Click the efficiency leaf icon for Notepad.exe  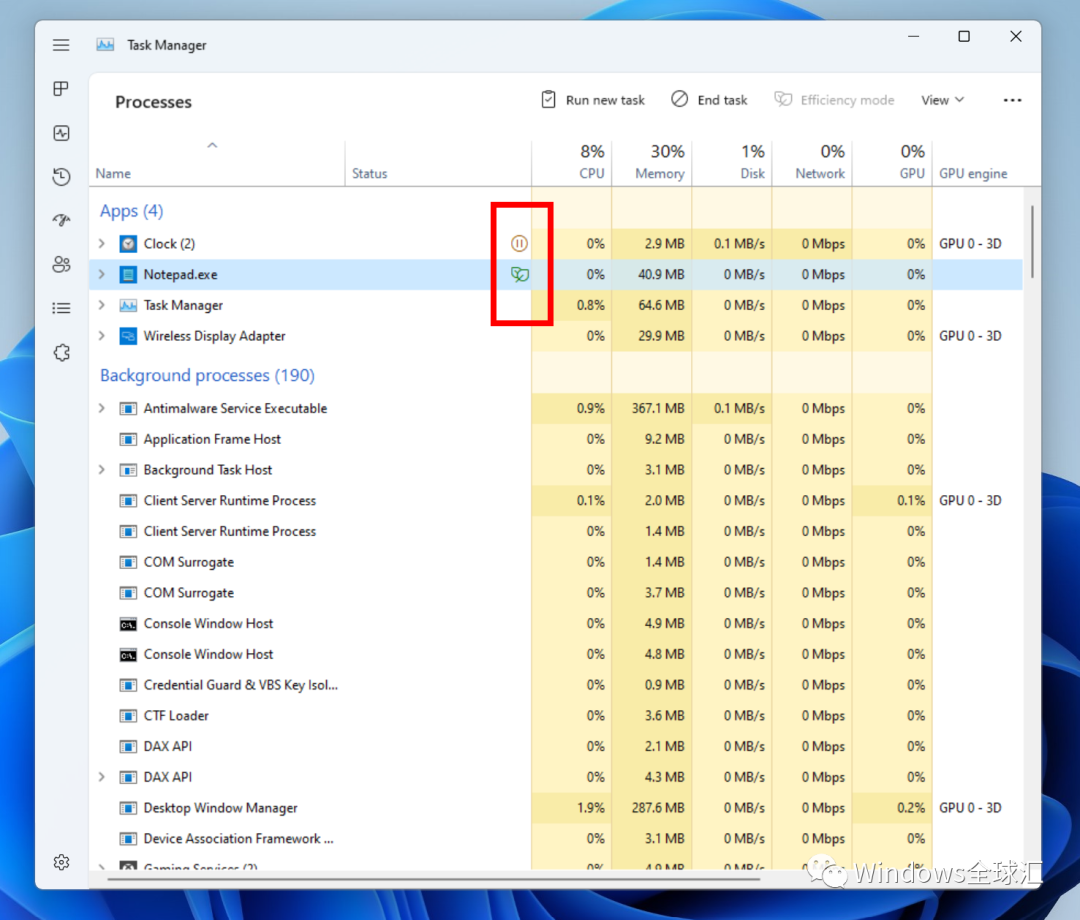click(x=519, y=275)
